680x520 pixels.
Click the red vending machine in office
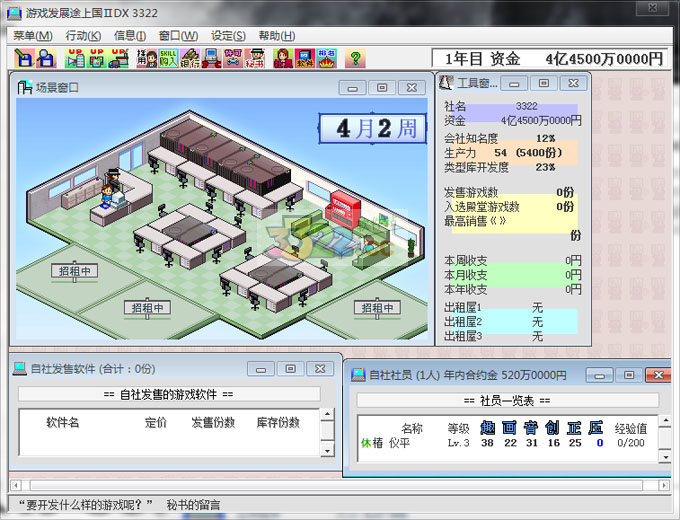[x=343, y=209]
